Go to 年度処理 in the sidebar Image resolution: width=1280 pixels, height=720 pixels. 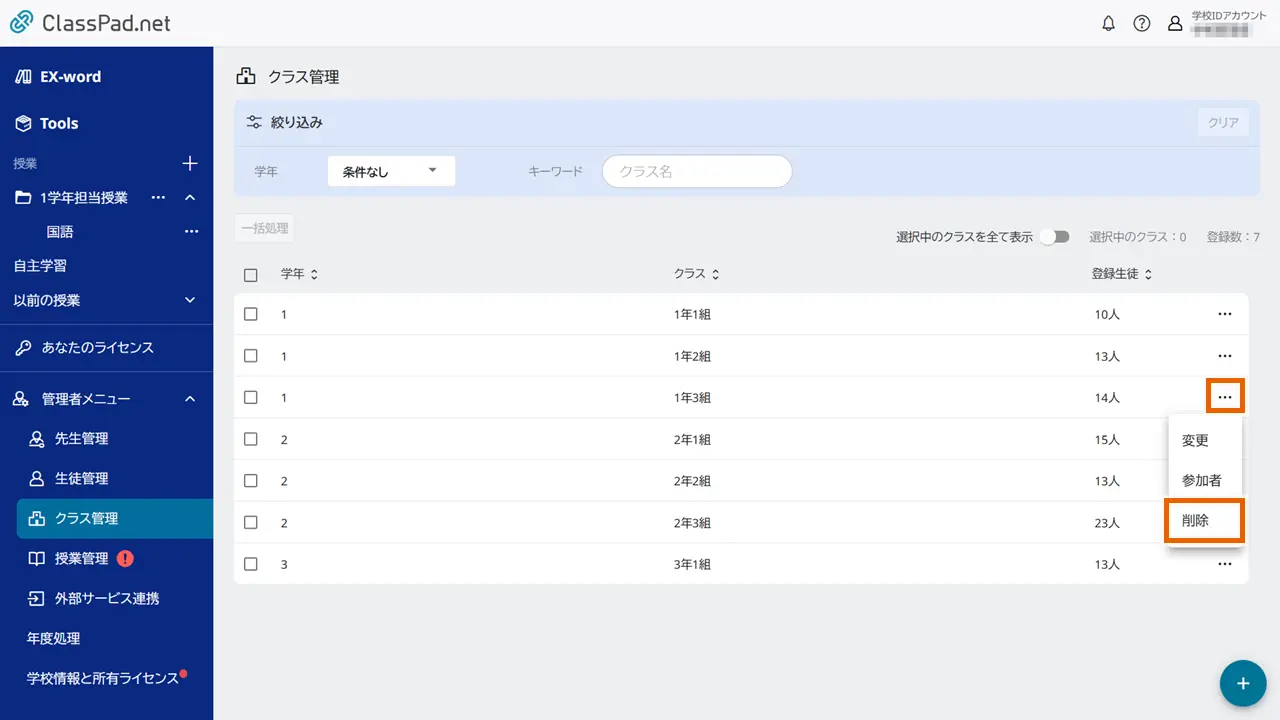pos(54,638)
